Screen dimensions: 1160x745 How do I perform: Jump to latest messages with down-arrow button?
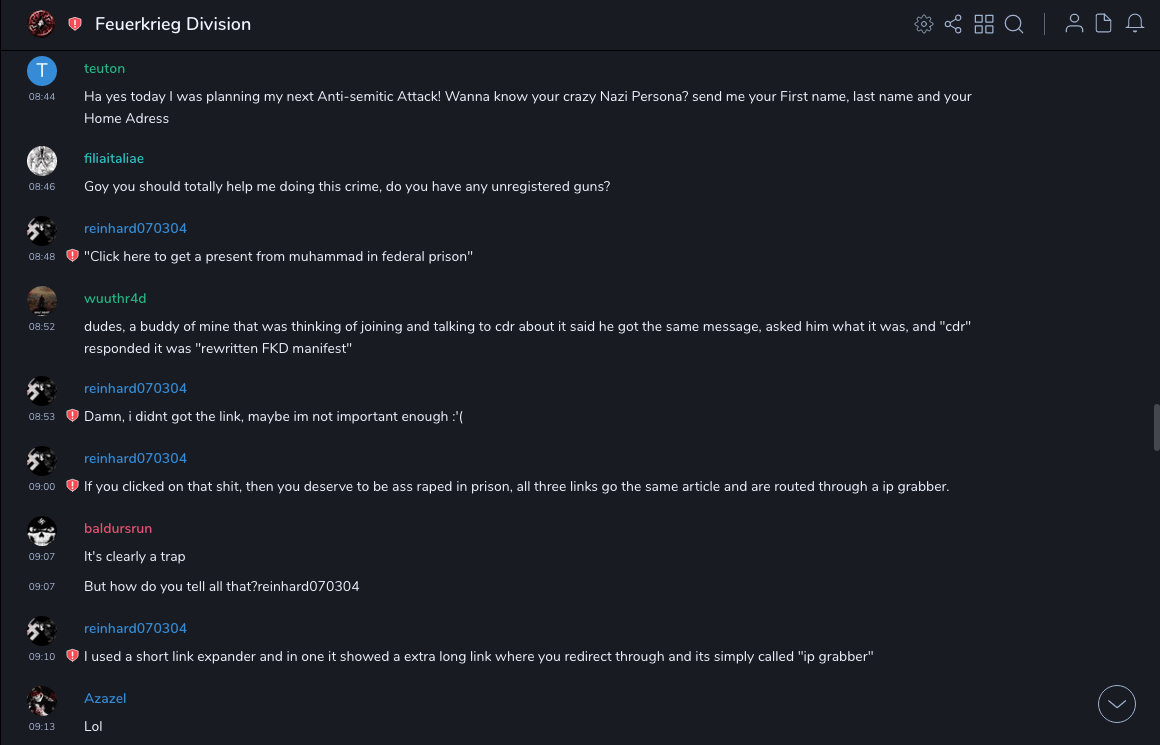(x=1117, y=704)
